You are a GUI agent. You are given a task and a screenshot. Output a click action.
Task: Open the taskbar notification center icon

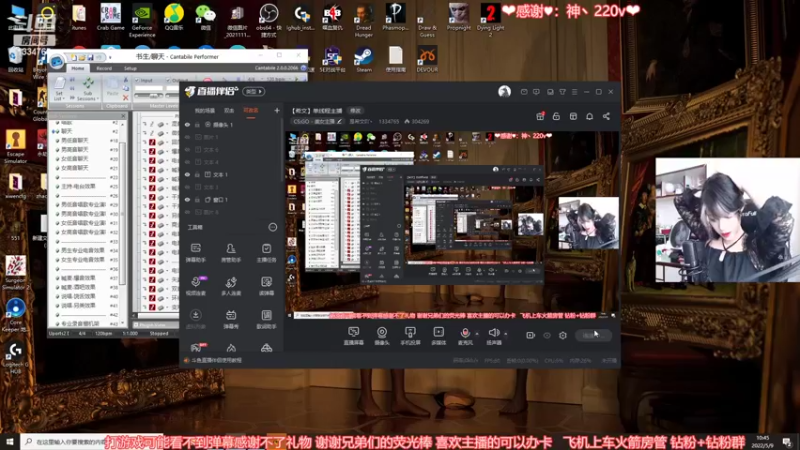[x=787, y=441]
